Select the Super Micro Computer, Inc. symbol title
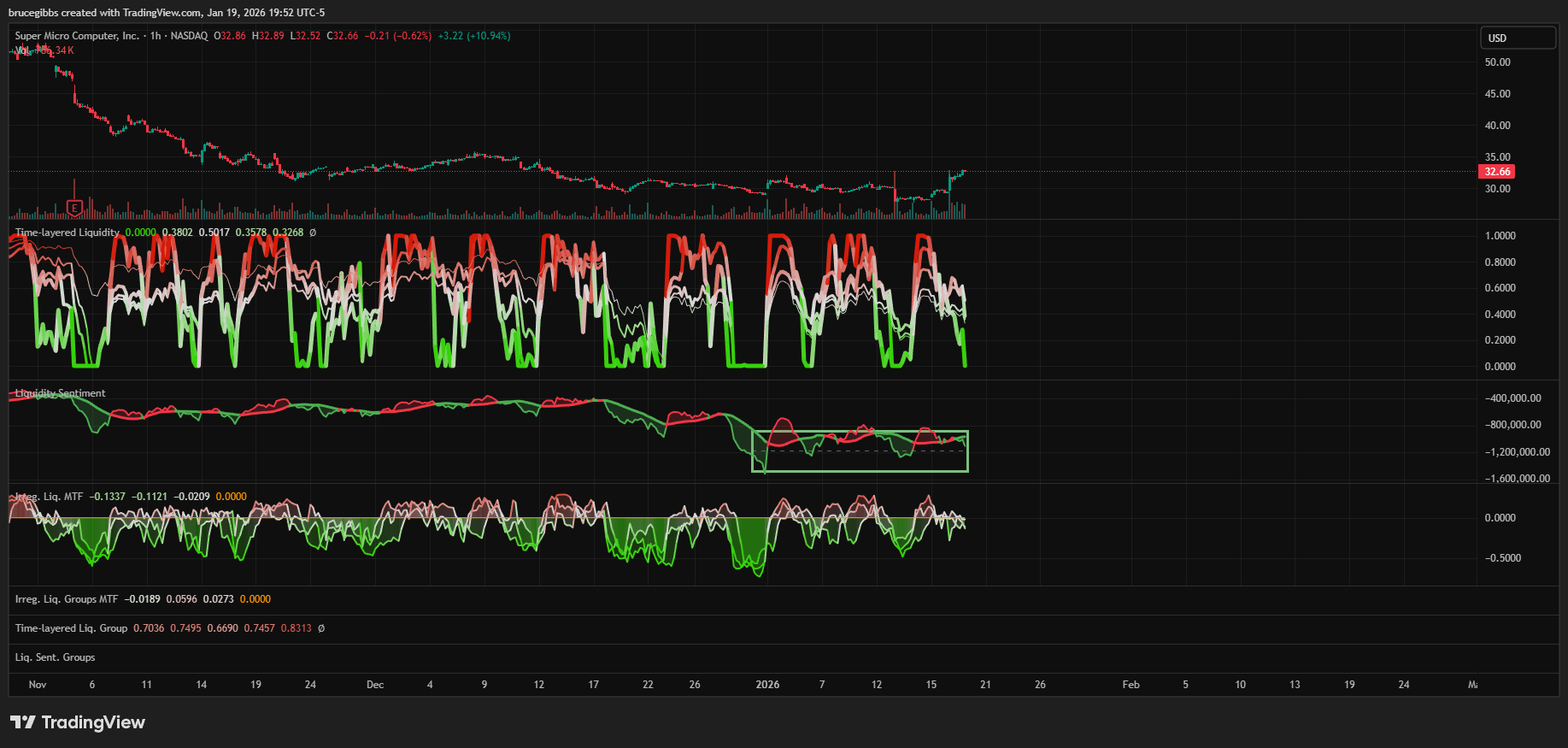1568x748 pixels. (x=77, y=36)
